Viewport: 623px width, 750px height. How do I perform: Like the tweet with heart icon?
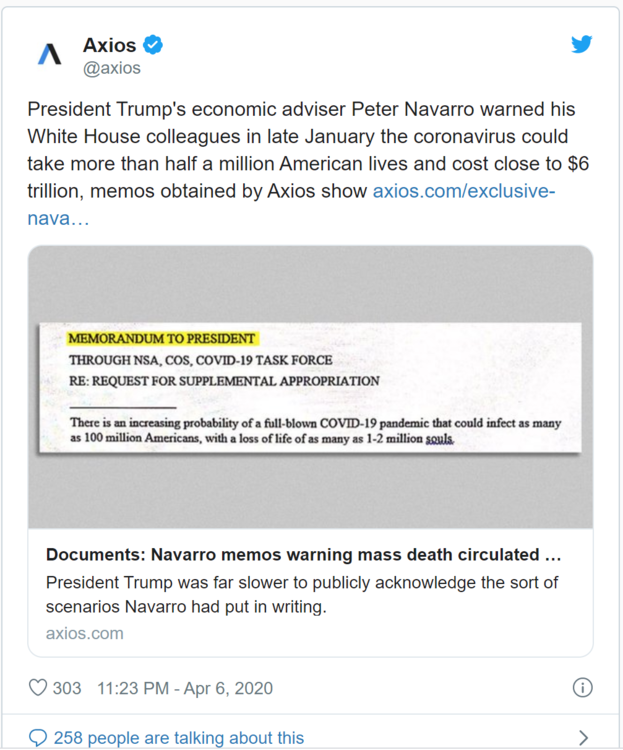pyautogui.click(x=38, y=688)
